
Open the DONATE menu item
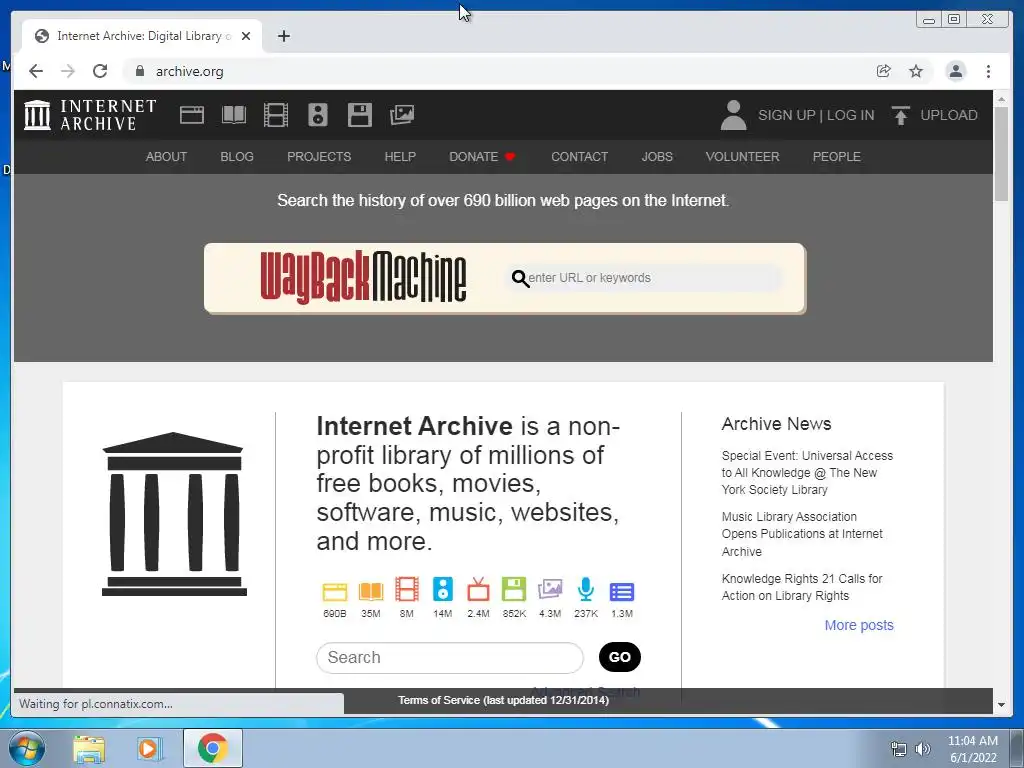pos(482,157)
